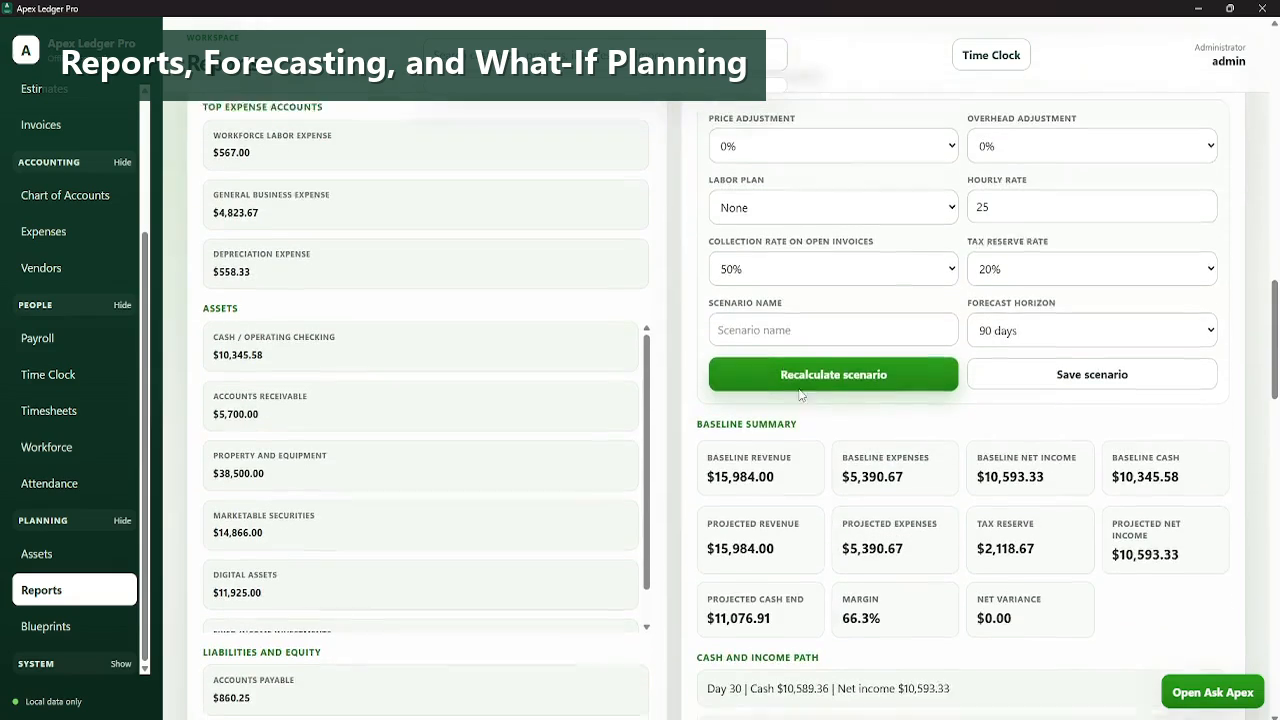The image size is (1280, 720).
Task: Click the Accounts Receivable card
Action: coord(420,405)
